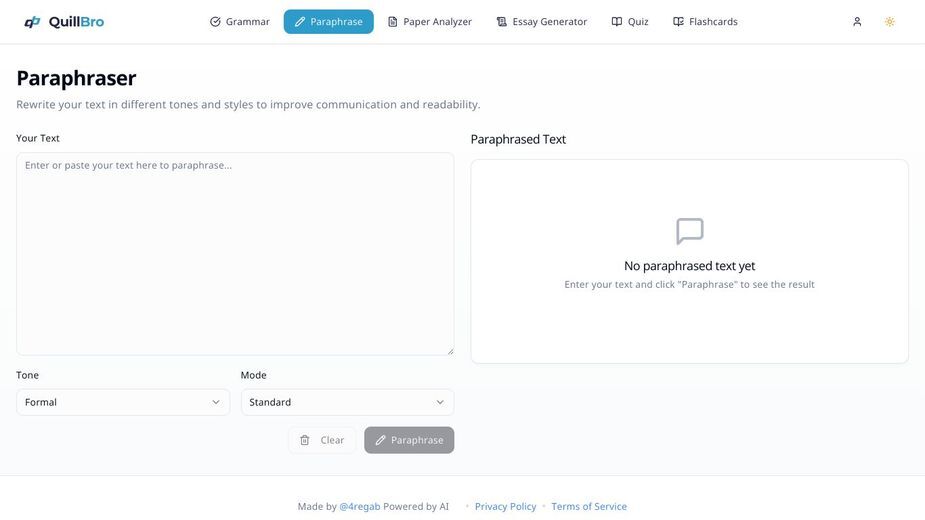
Task: Open the Terms of Service link
Action: [x=589, y=506]
